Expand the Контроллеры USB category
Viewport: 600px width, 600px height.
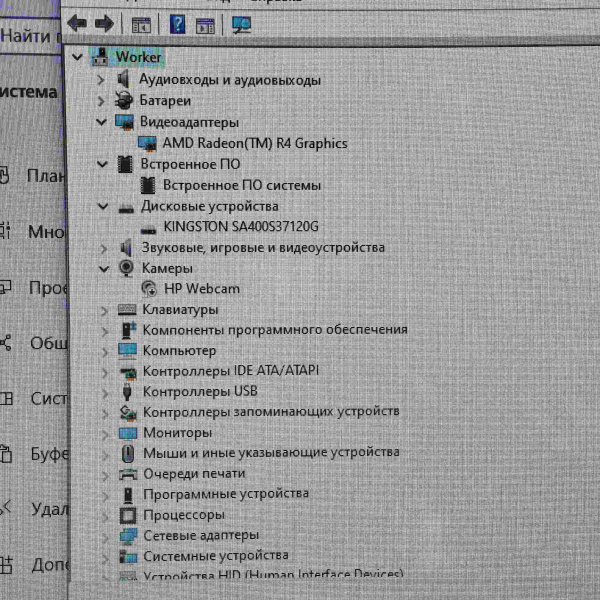coord(103,391)
